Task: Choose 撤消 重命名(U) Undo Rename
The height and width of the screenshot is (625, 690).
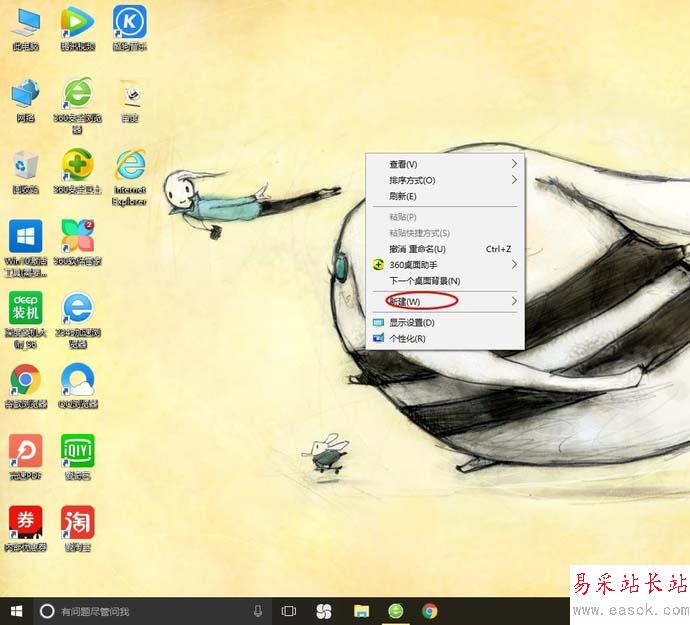Action: (445, 249)
